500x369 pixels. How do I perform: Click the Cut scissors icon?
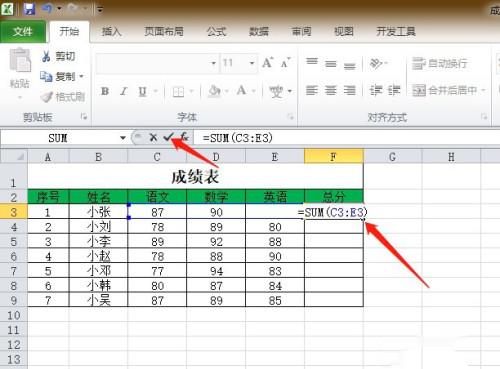pos(46,56)
